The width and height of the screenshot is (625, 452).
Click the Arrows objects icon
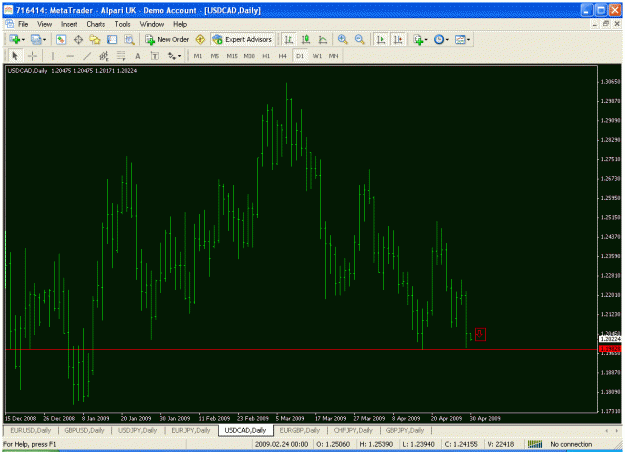[172, 56]
